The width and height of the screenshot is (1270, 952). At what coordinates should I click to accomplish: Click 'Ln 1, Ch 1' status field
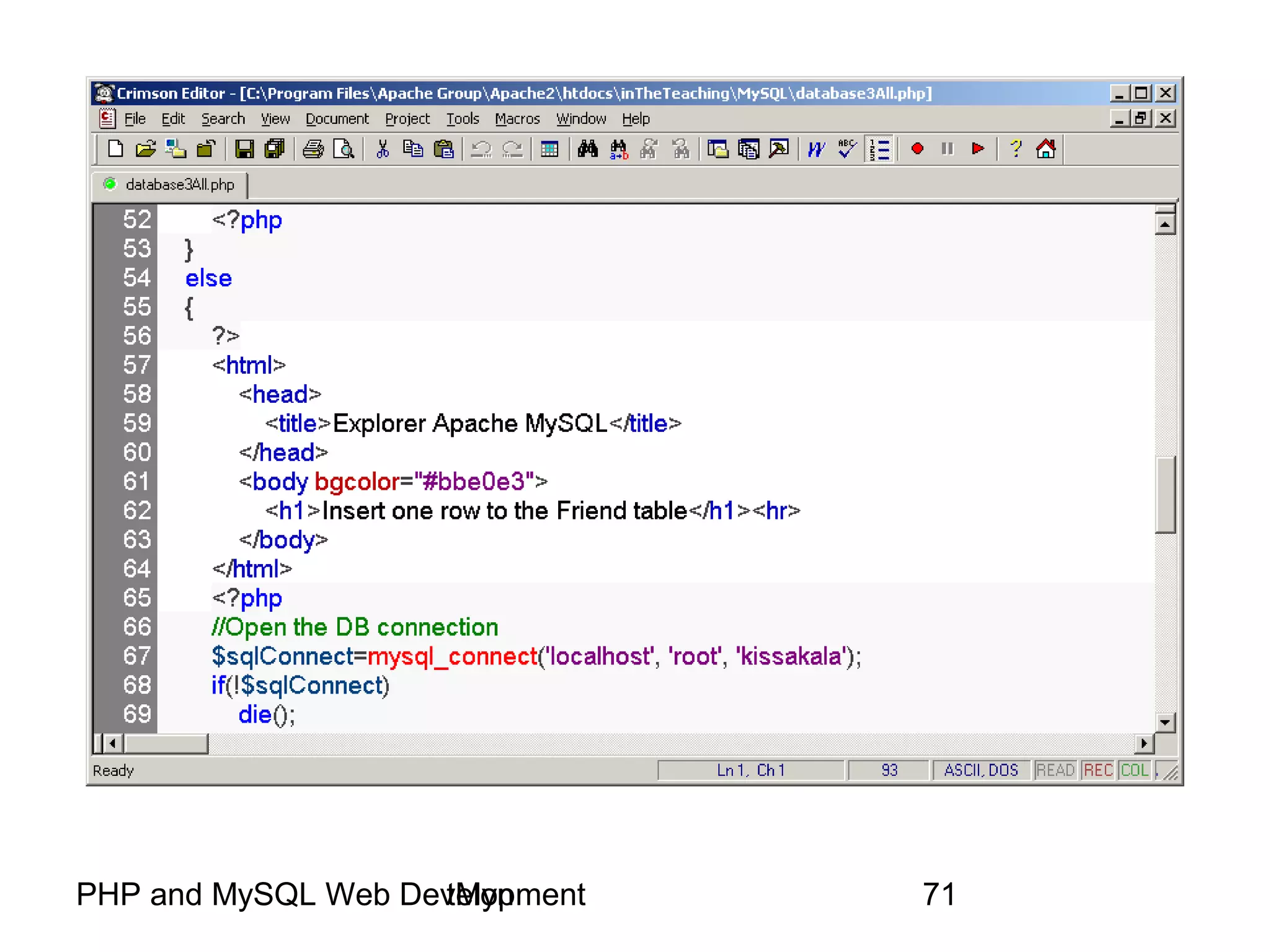[751, 770]
